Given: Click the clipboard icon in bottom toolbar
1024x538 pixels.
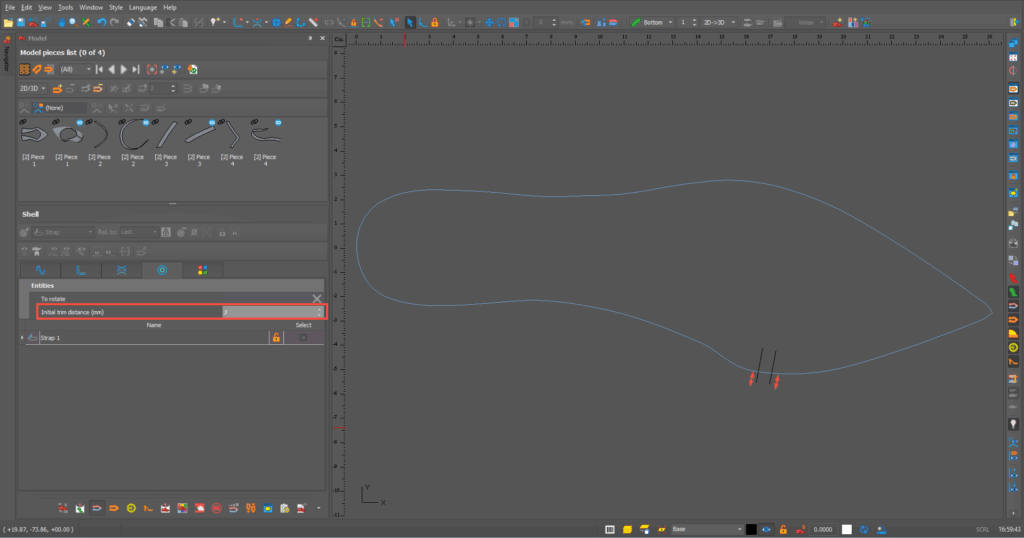Looking at the screenshot, I should coord(285,508).
